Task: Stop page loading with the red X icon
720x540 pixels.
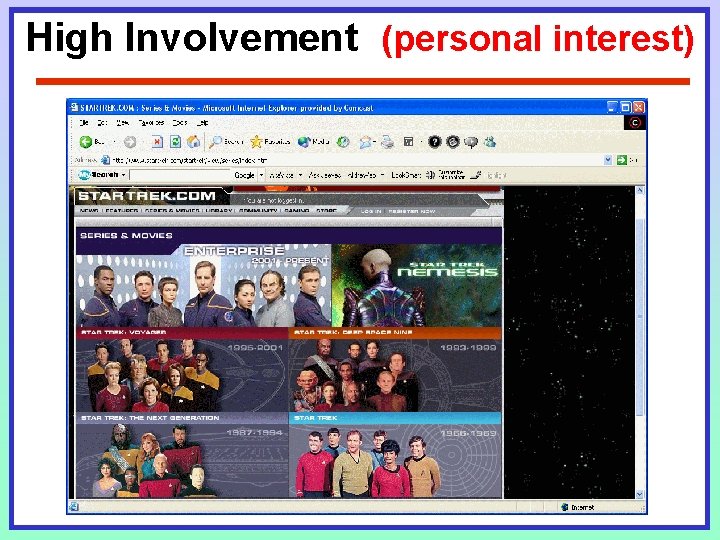Action: tap(157, 142)
